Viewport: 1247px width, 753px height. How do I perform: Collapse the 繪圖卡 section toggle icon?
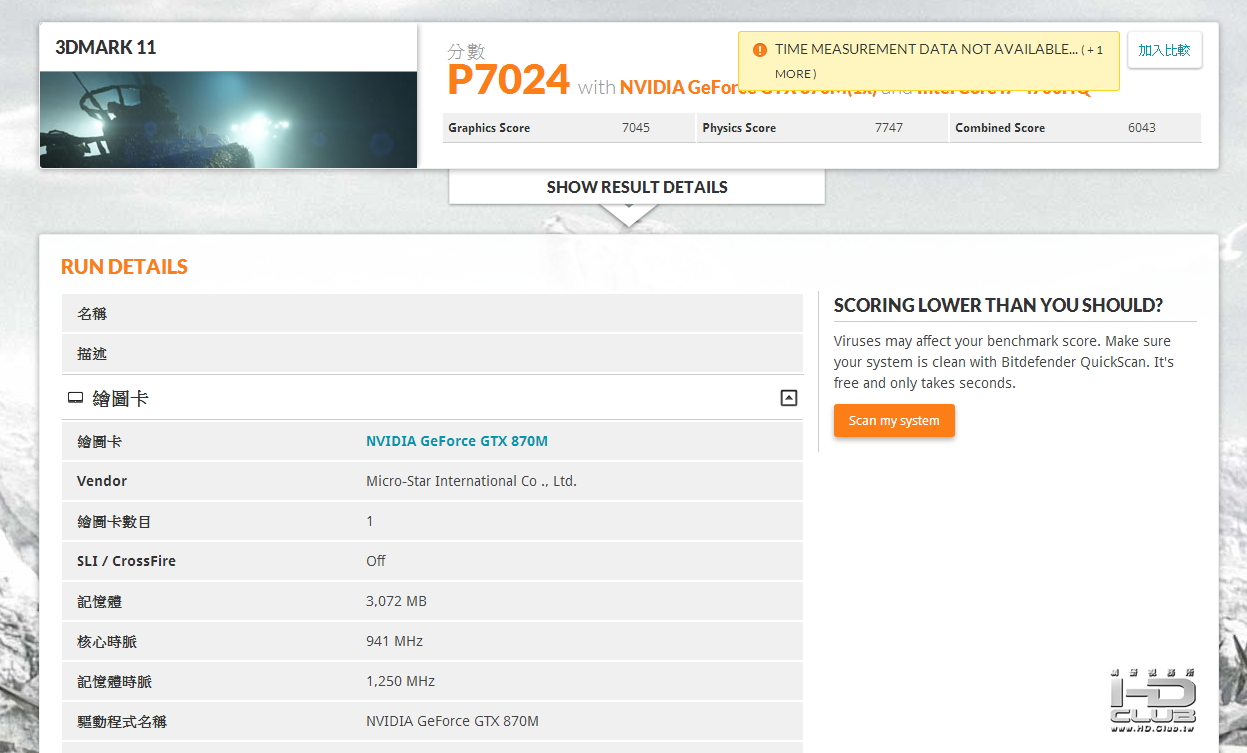tap(789, 398)
